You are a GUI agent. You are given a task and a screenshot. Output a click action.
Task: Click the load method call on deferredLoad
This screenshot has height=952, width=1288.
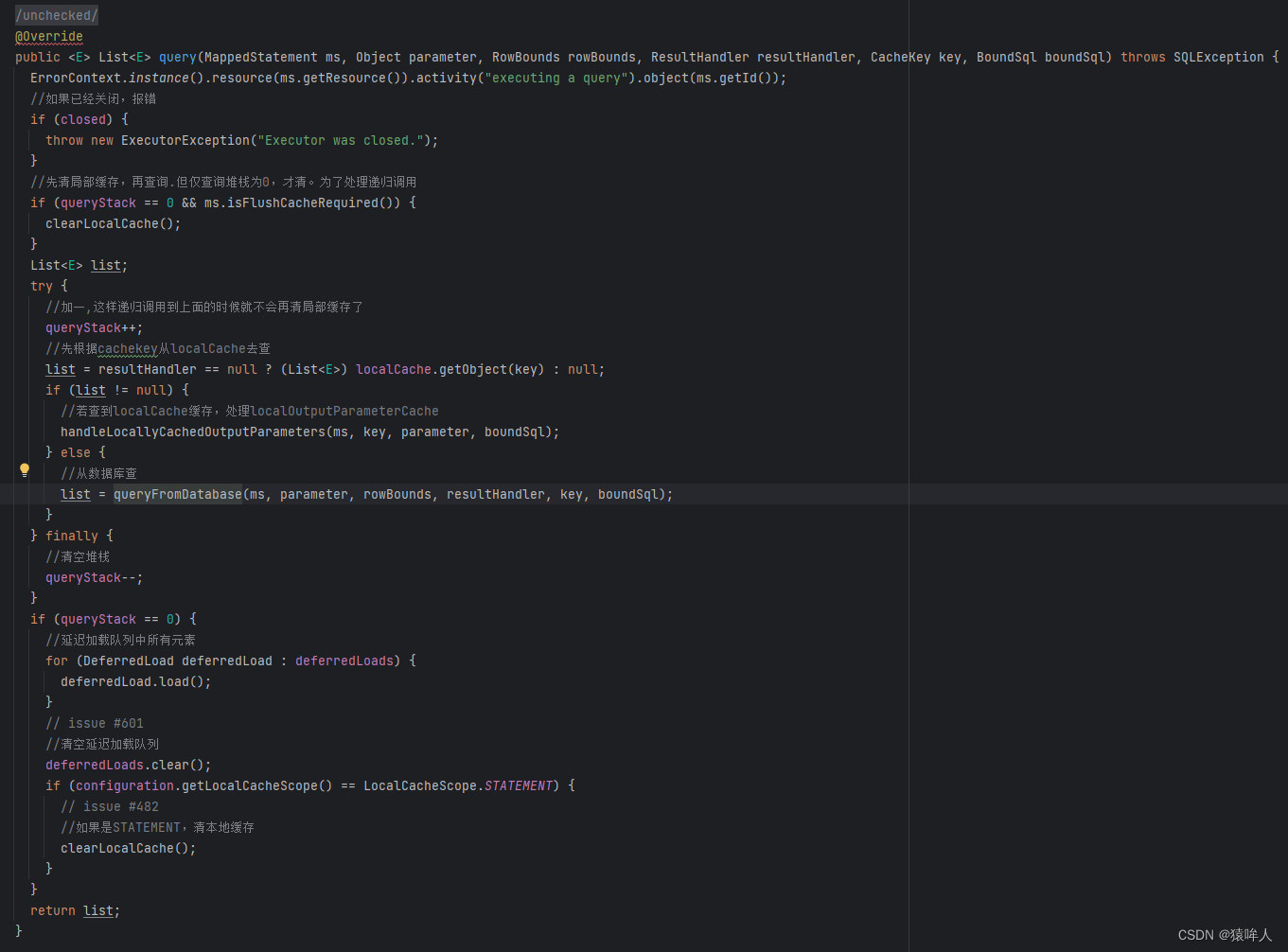(x=174, y=681)
